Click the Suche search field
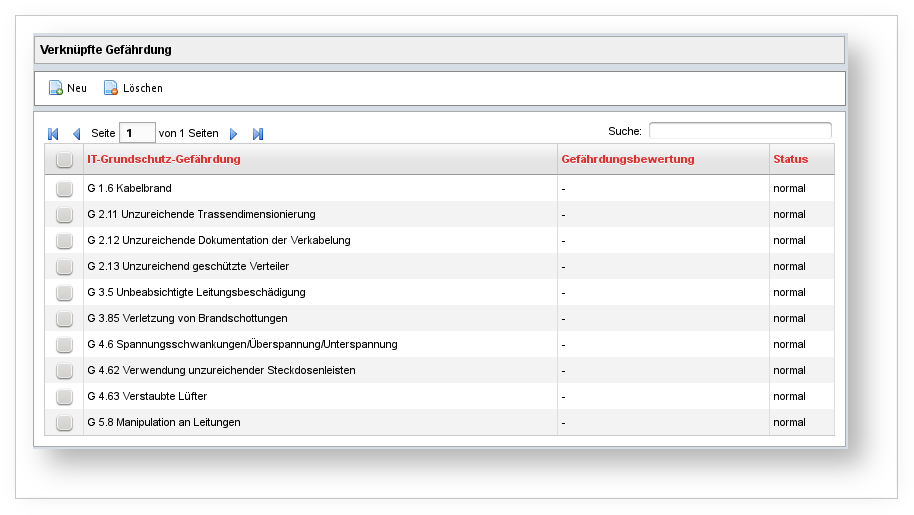The image size is (914, 515). (x=740, y=131)
